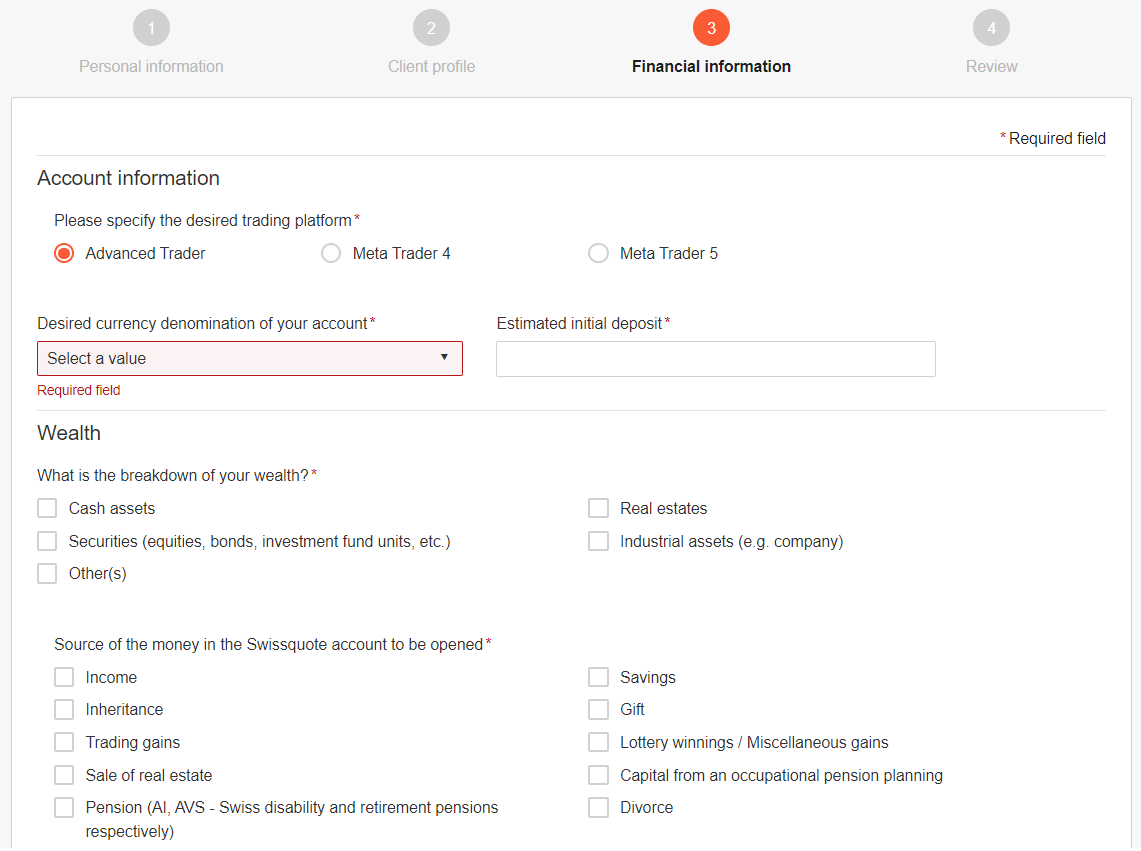
Task: Tick the Trading gains checkbox
Action: (x=64, y=743)
